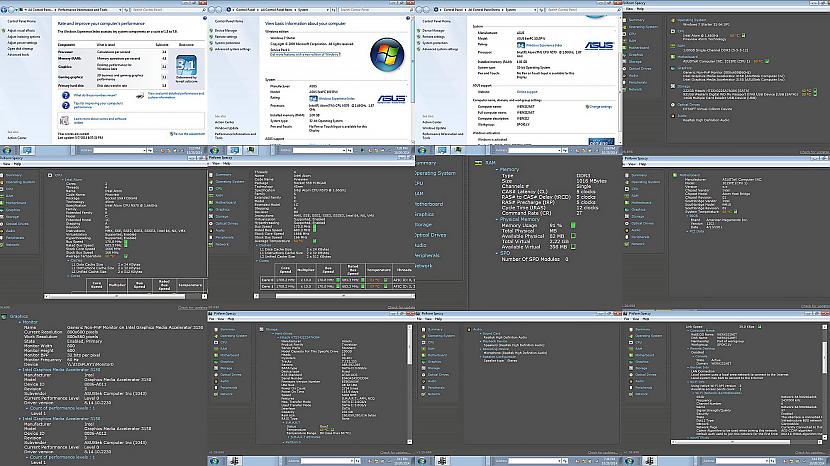The height and width of the screenshot is (466, 830).
Task: Collapse the Cores node in Speccy CPU window with Core 0 row
Action: pyautogui.click(x=257, y=261)
